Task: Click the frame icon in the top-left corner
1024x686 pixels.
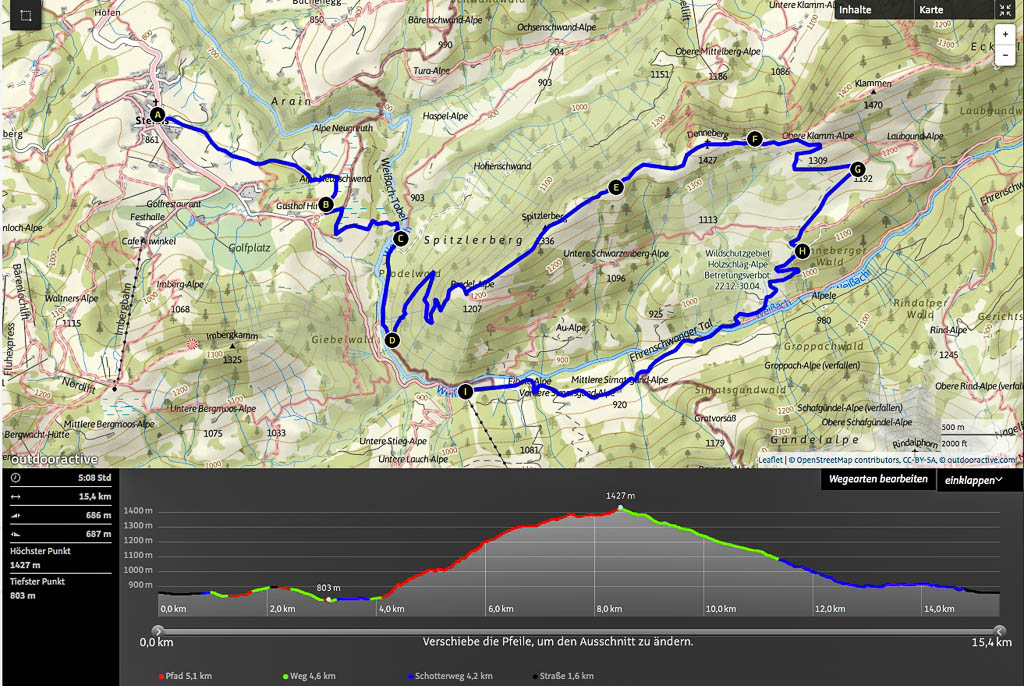Action: pyautogui.click(x=26, y=17)
